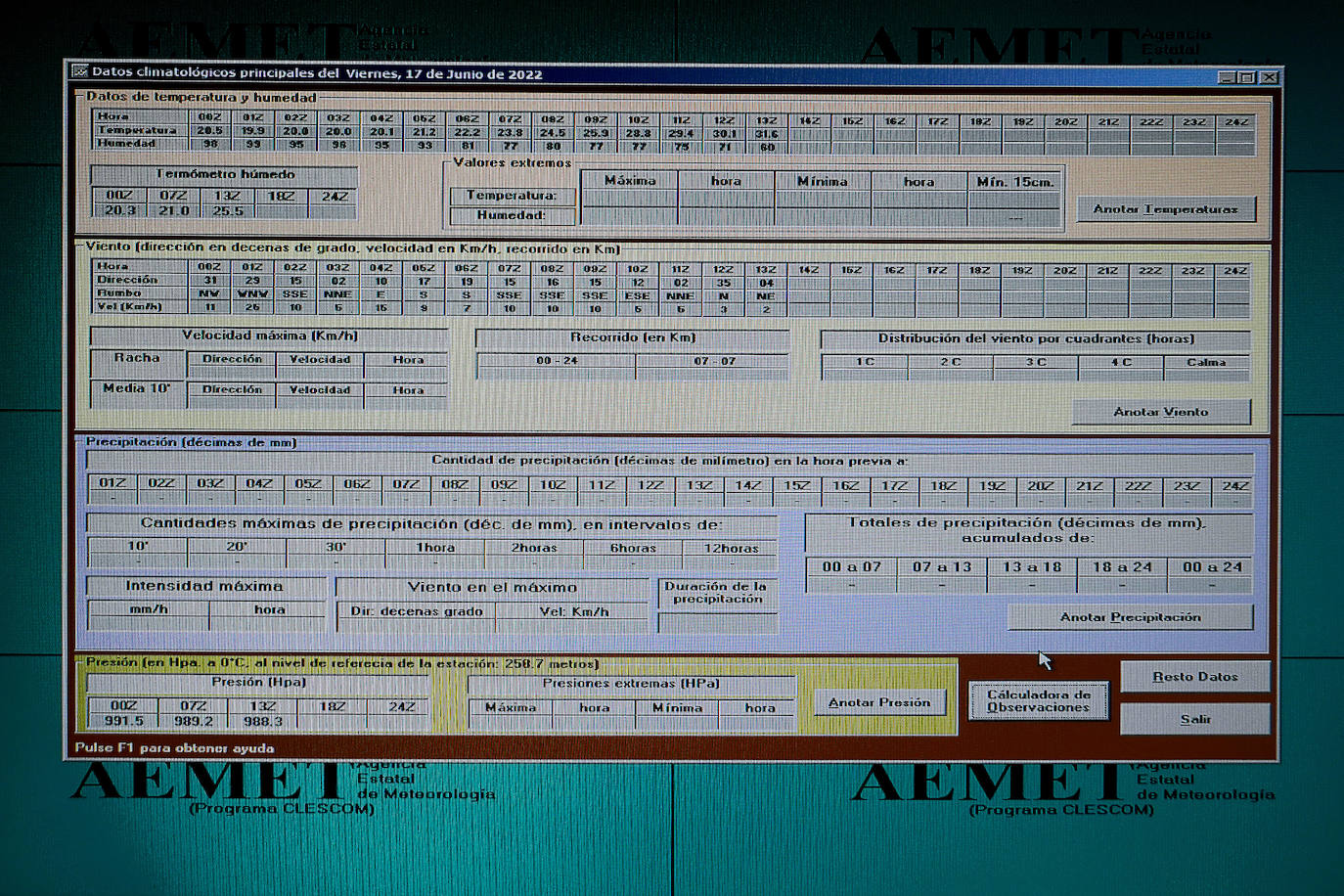The image size is (1344, 896).
Task: Click the empty 18Z pressure field
Action: click(333, 721)
